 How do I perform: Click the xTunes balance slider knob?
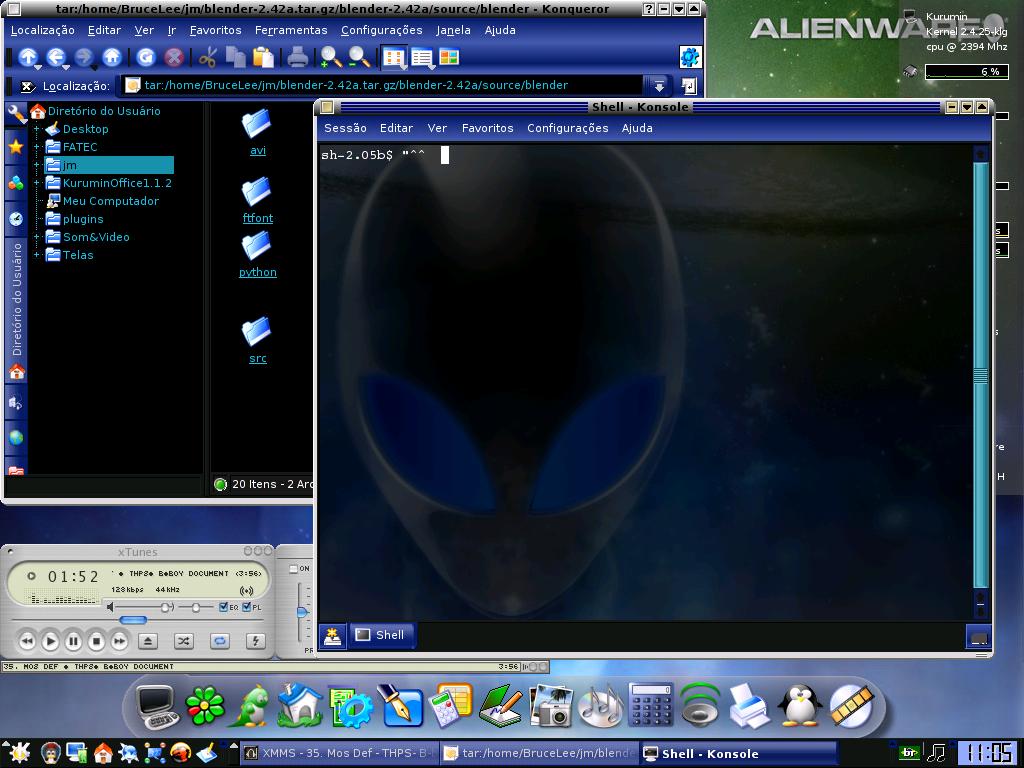tap(195, 607)
